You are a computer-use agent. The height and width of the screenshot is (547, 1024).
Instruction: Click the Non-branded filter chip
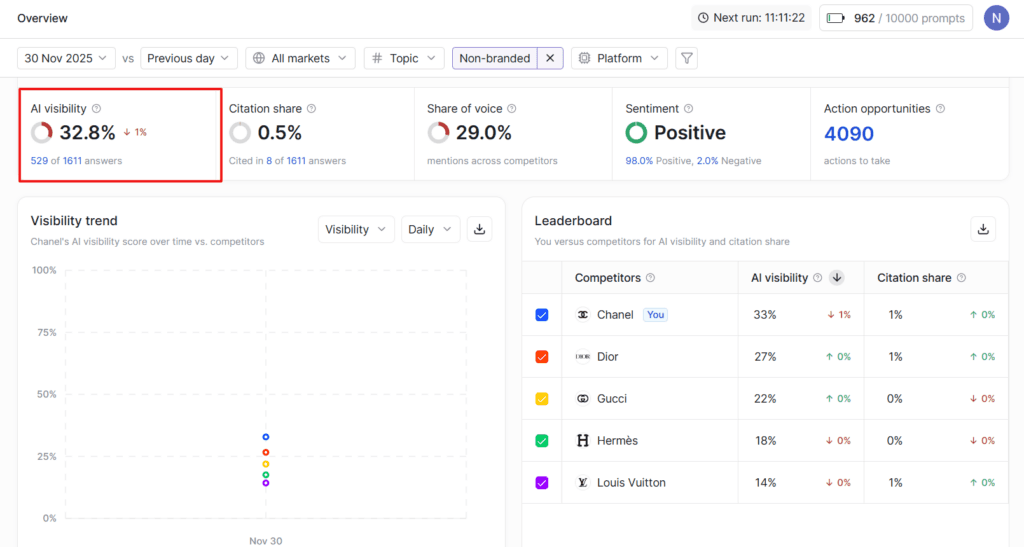(x=494, y=58)
